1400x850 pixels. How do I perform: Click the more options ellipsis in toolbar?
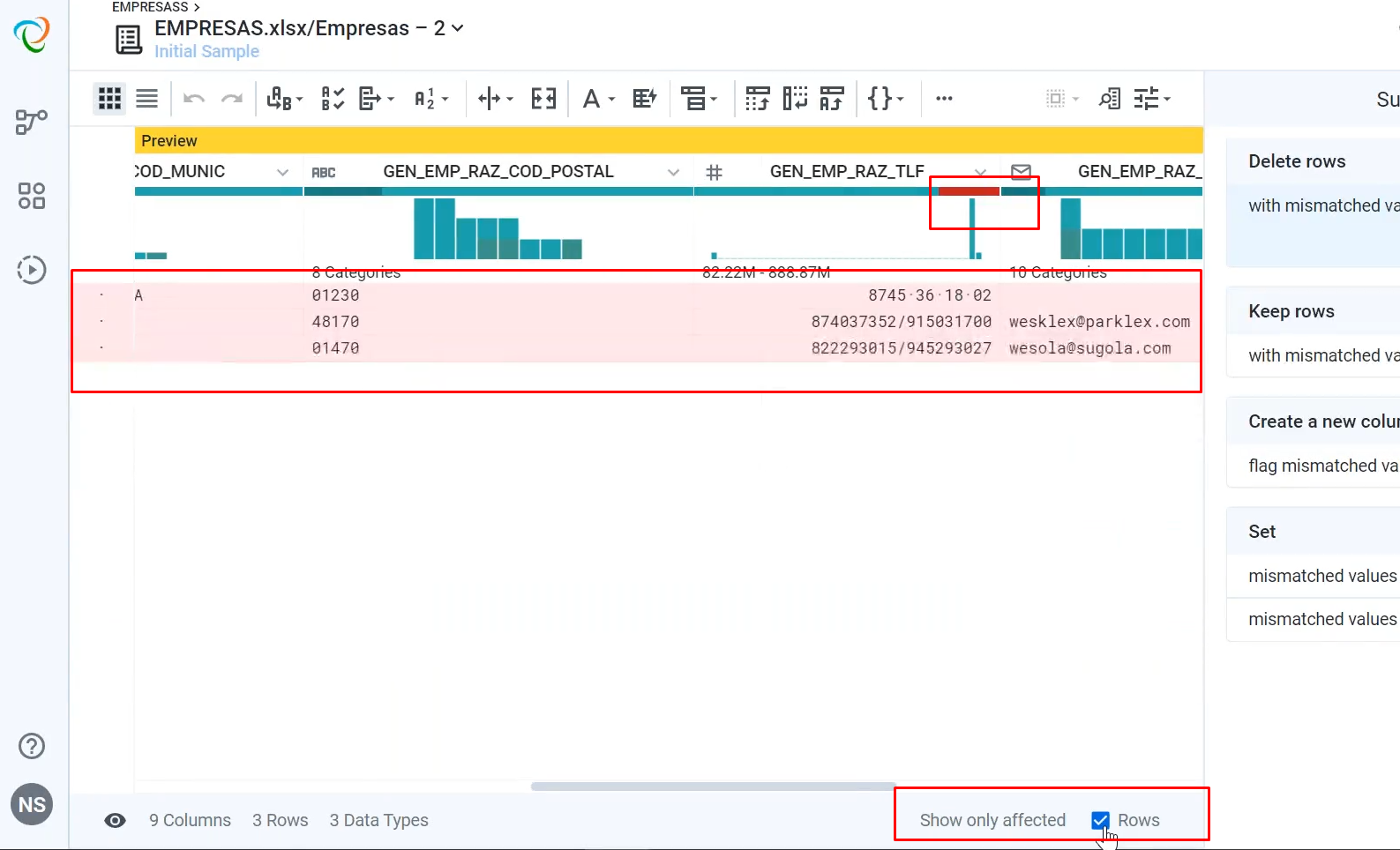click(944, 99)
